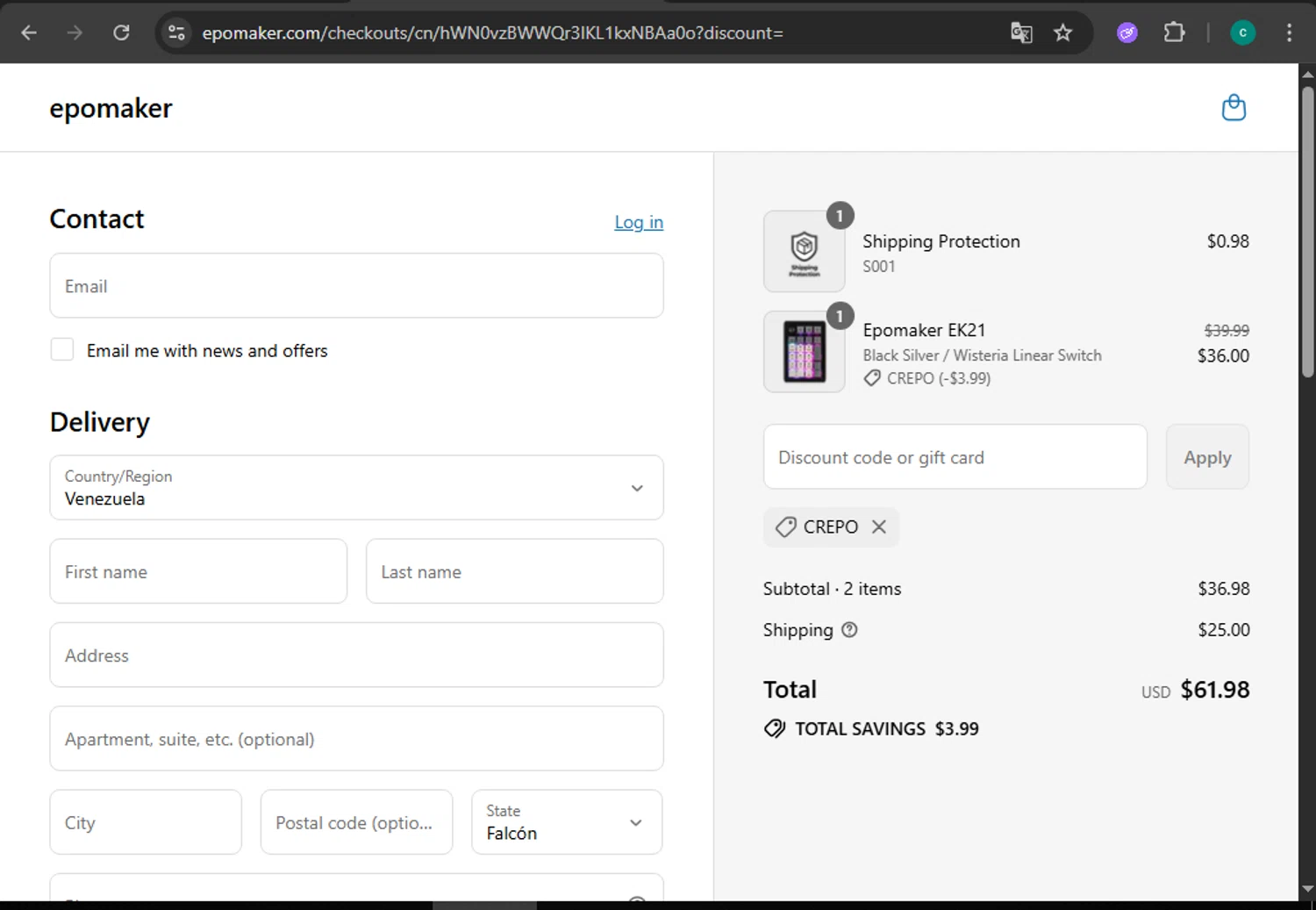Click the Total Savings tag icon
This screenshot has height=910, width=1316.
coord(775,728)
